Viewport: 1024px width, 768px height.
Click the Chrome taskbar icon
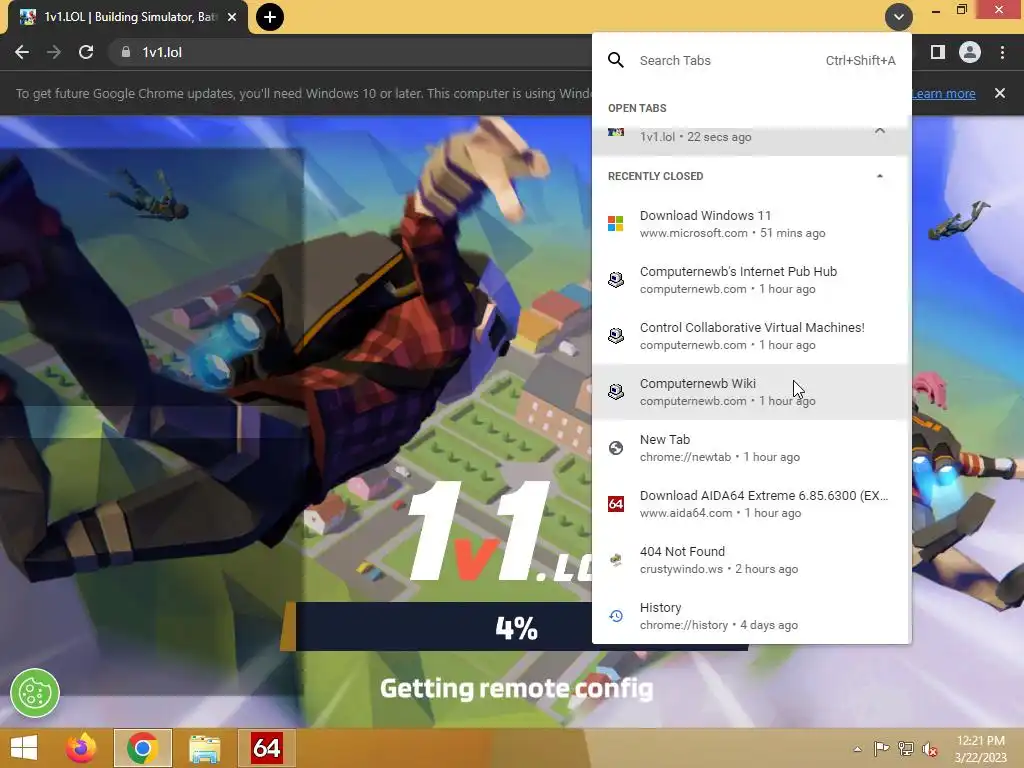[142, 748]
